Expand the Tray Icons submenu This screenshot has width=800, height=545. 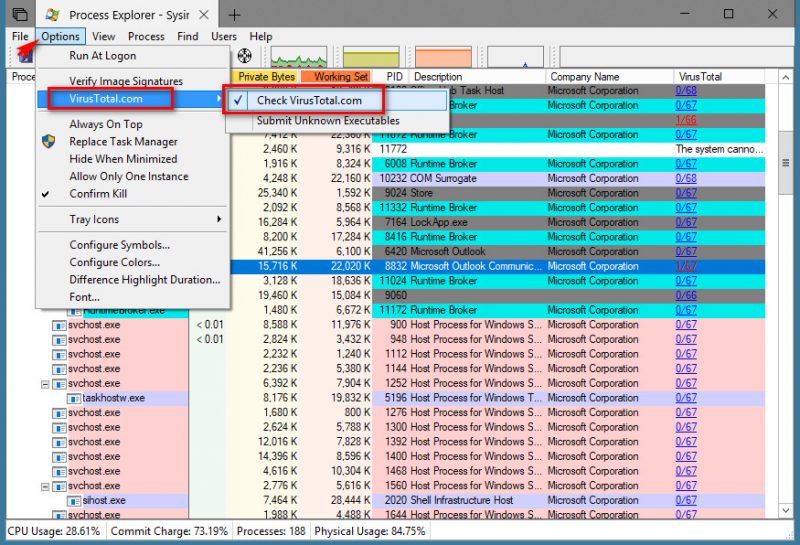(133, 219)
